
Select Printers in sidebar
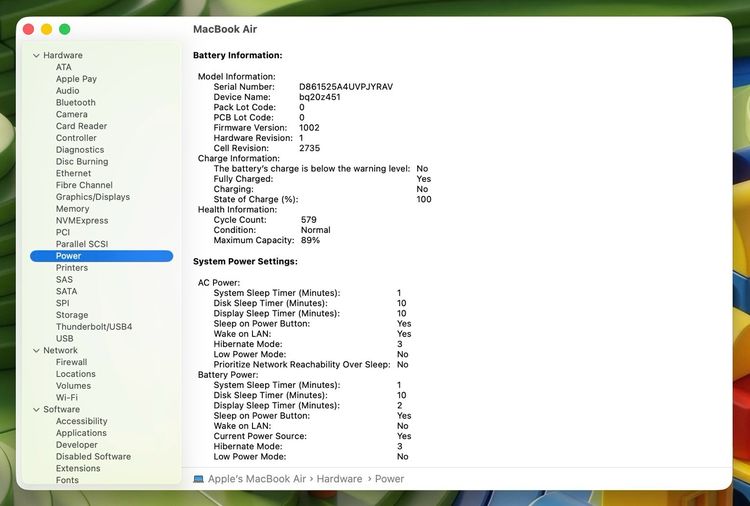point(72,267)
